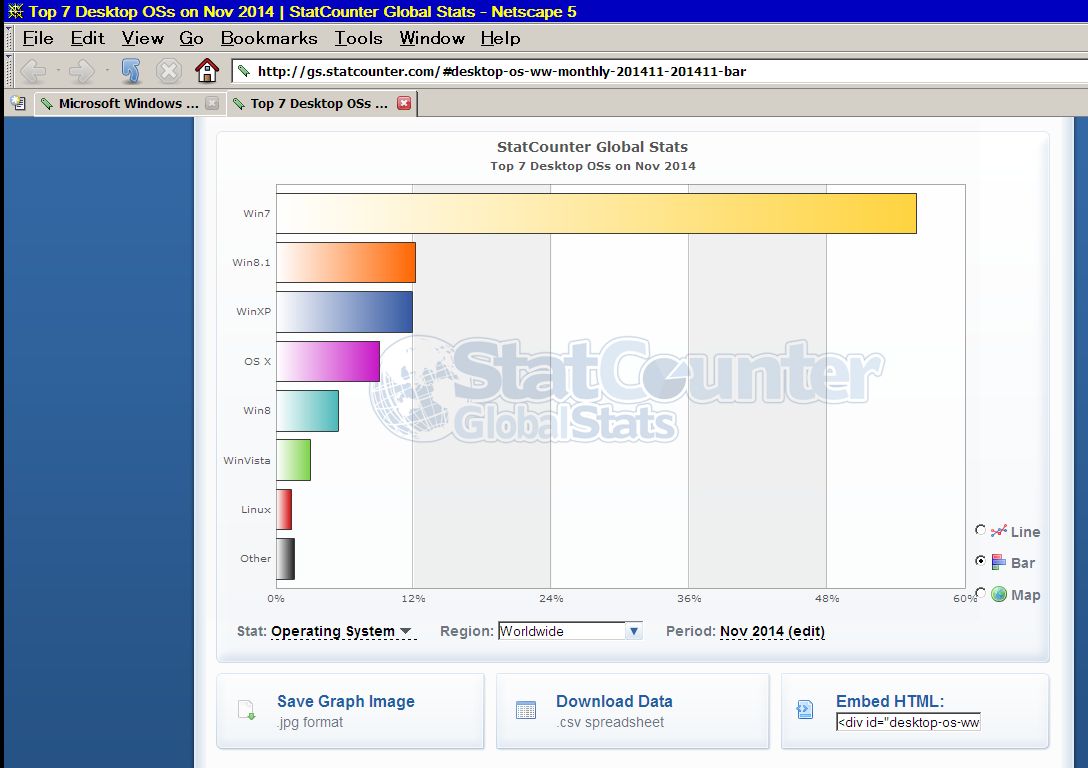Select the Top 7 Desktop OSs tab

point(321,103)
